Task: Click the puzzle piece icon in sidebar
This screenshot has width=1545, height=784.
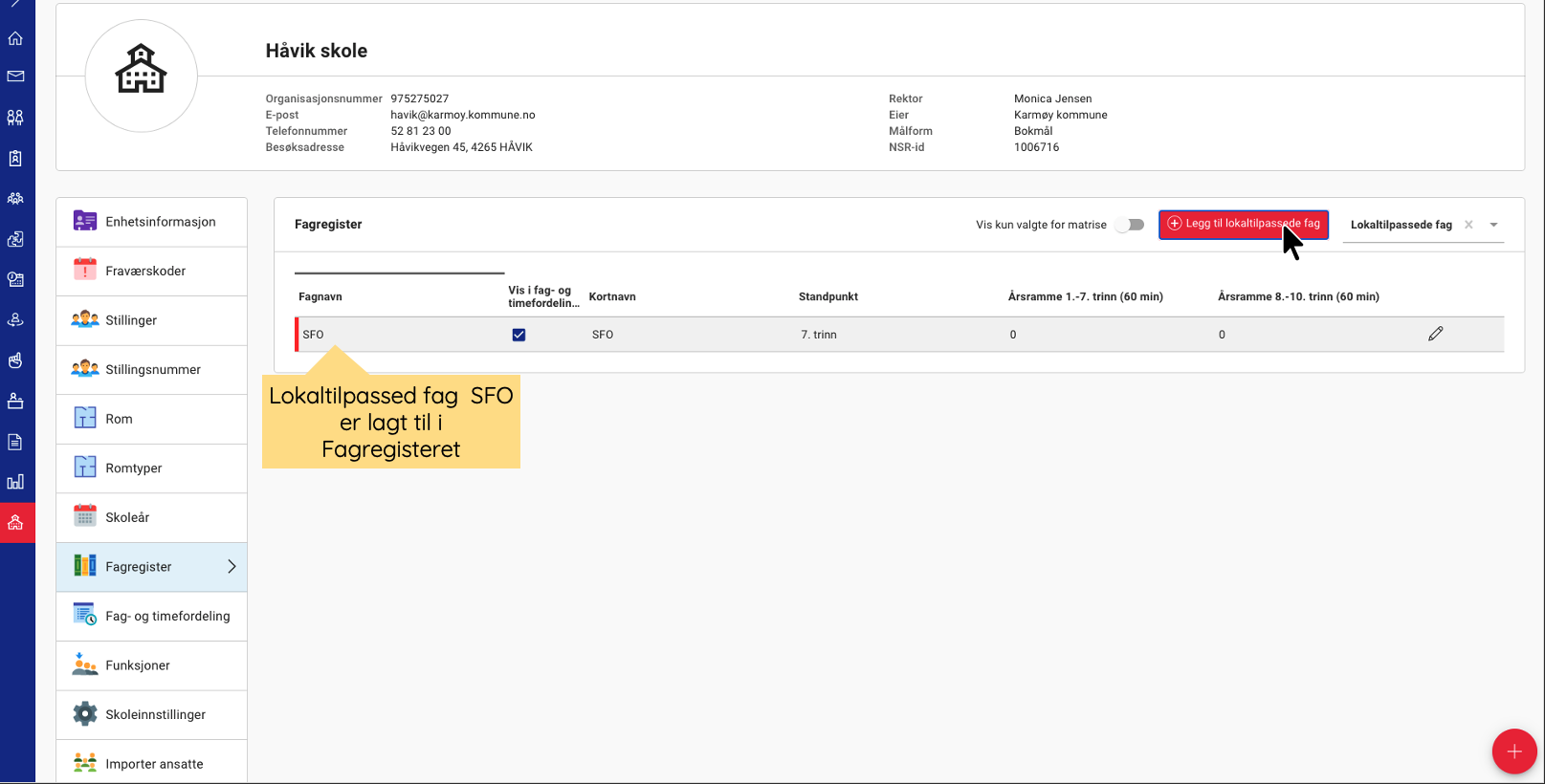Action: pos(15,239)
